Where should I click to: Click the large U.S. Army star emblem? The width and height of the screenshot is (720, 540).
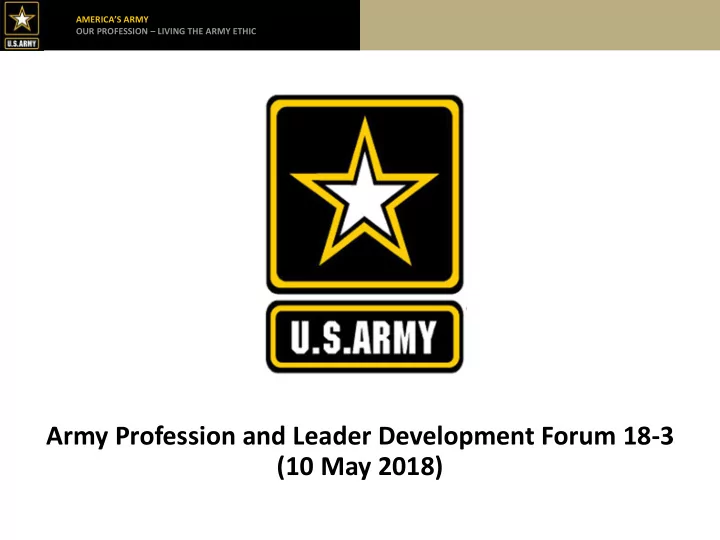[x=365, y=194]
